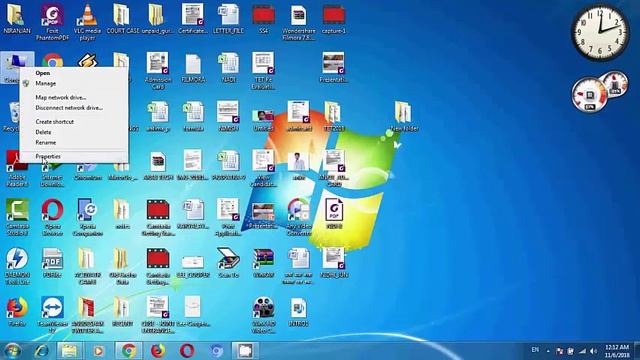
Task: Choose Rename from the context menu
Action: [x=45, y=142]
